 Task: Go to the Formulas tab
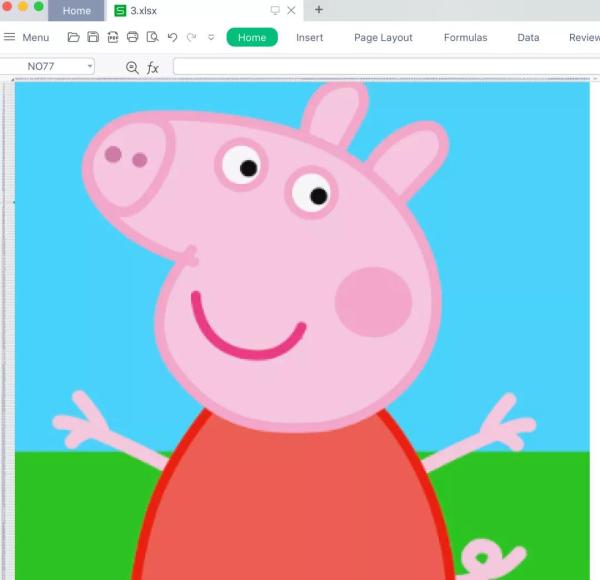[x=465, y=37]
